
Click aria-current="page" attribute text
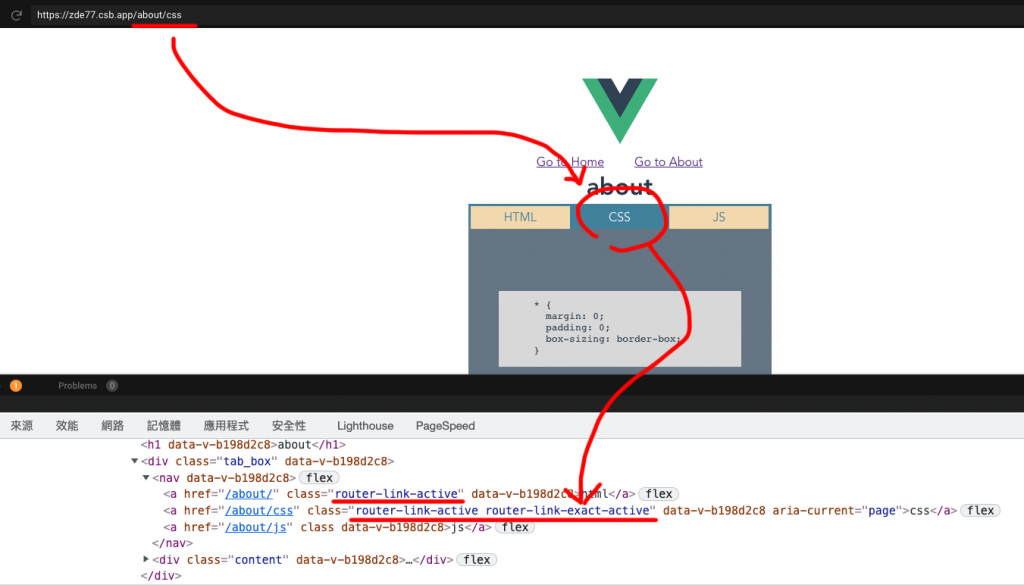tap(836, 511)
